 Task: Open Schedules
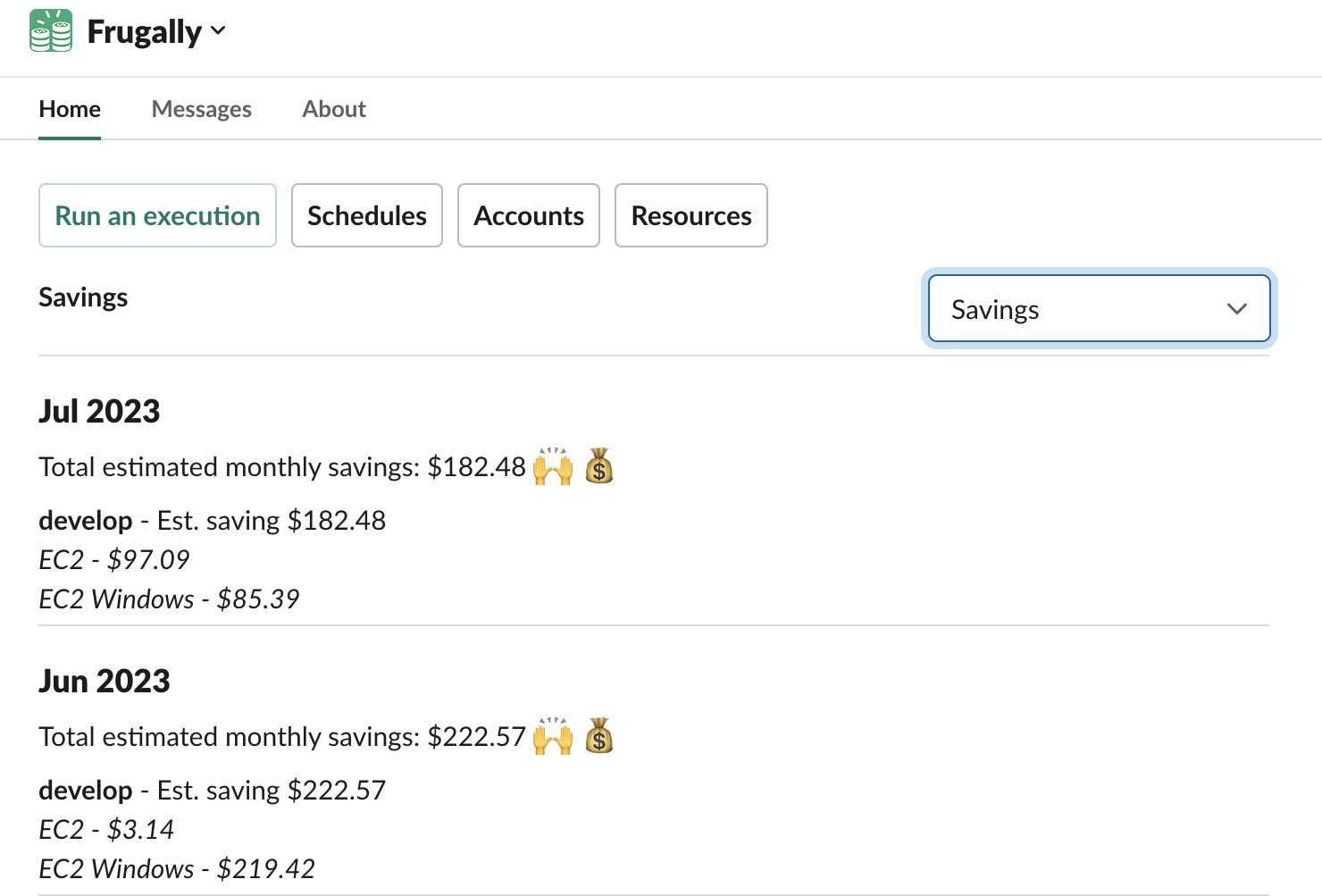pos(367,215)
